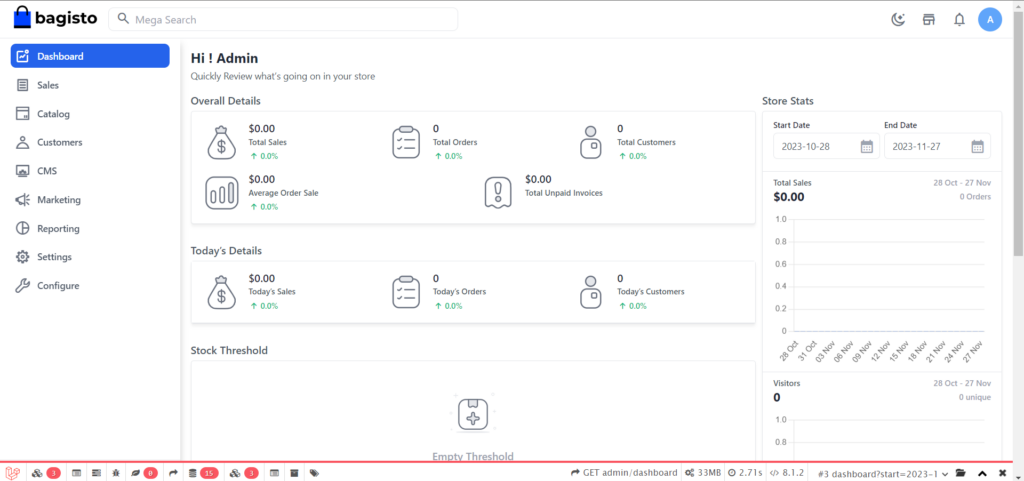Select the Marketing megaphone icon
This screenshot has width=1024, height=481.
23,200
